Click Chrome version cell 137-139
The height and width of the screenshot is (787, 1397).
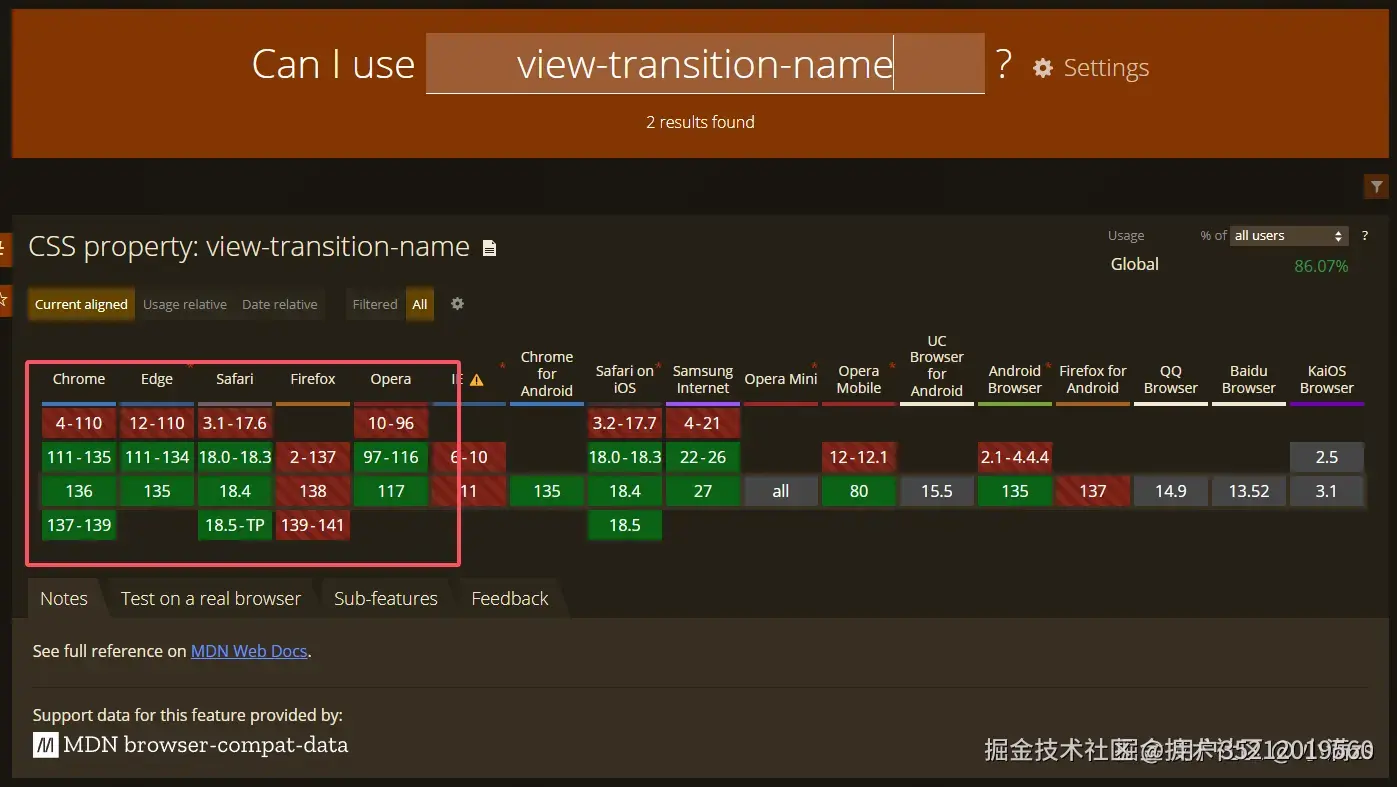tap(79, 525)
